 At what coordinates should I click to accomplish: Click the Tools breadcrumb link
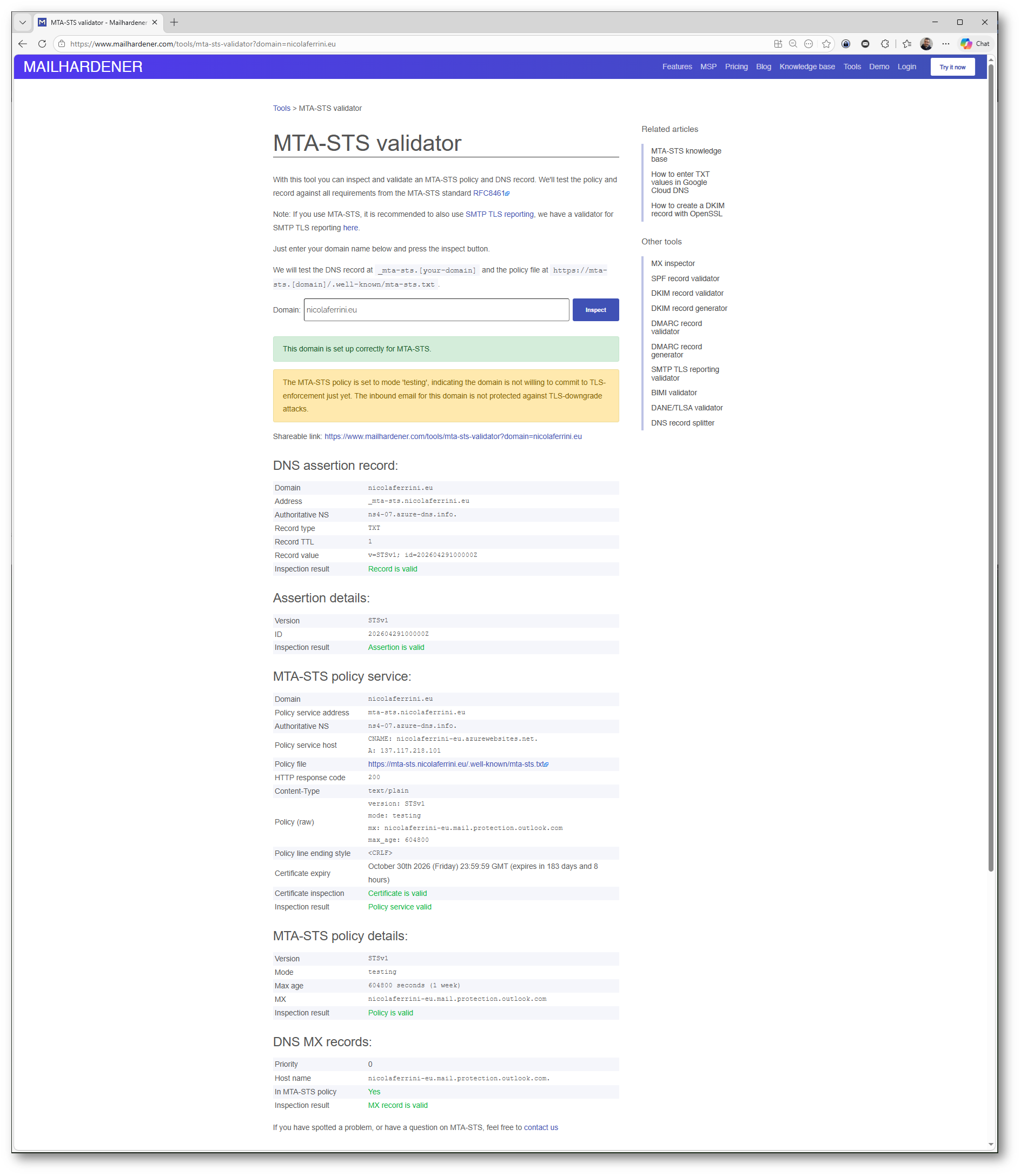tap(281, 108)
